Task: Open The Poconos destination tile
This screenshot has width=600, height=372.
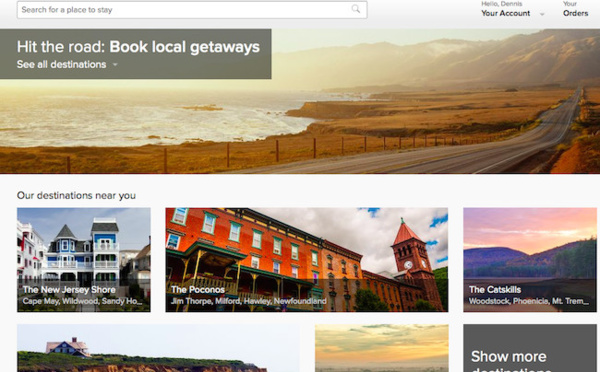Action: coord(307,260)
